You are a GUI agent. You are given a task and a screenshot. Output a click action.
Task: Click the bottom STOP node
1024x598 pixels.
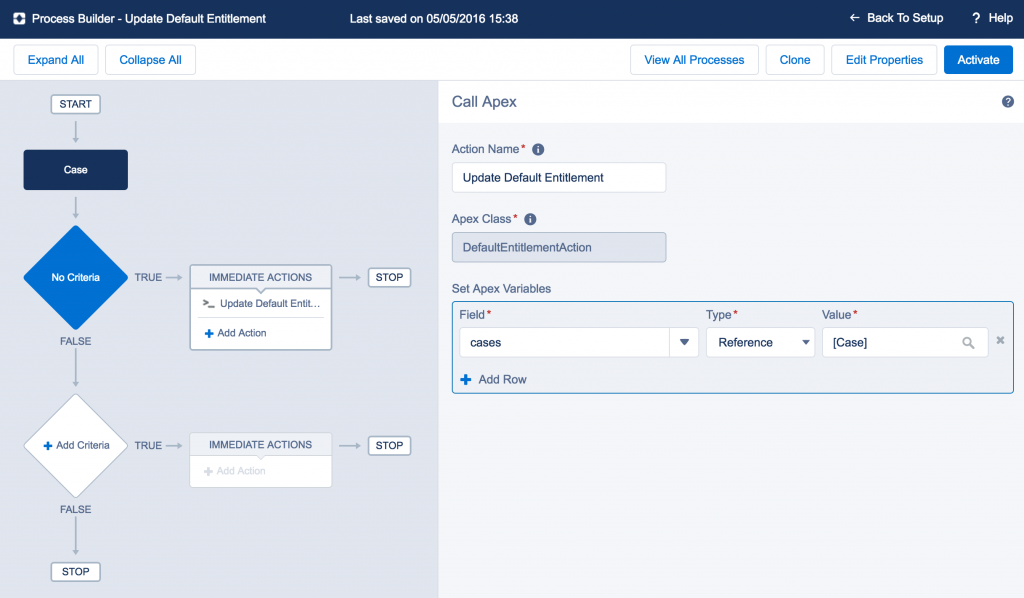pos(76,572)
